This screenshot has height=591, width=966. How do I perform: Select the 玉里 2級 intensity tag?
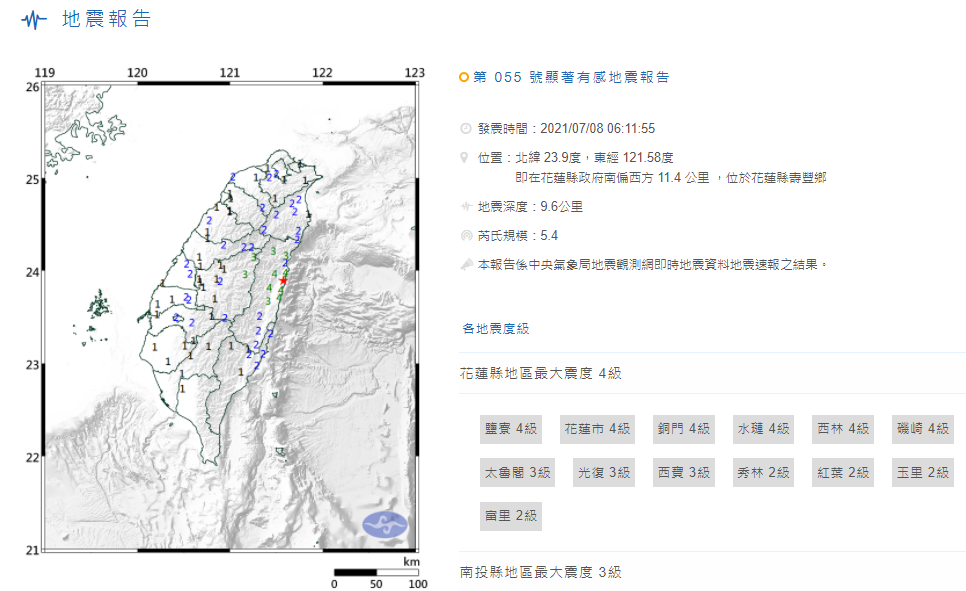(x=923, y=473)
